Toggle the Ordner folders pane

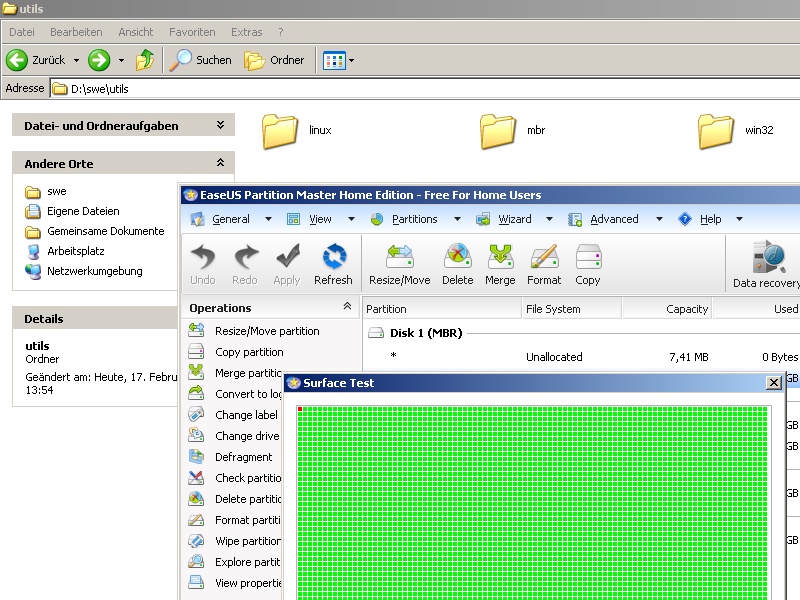[274, 60]
